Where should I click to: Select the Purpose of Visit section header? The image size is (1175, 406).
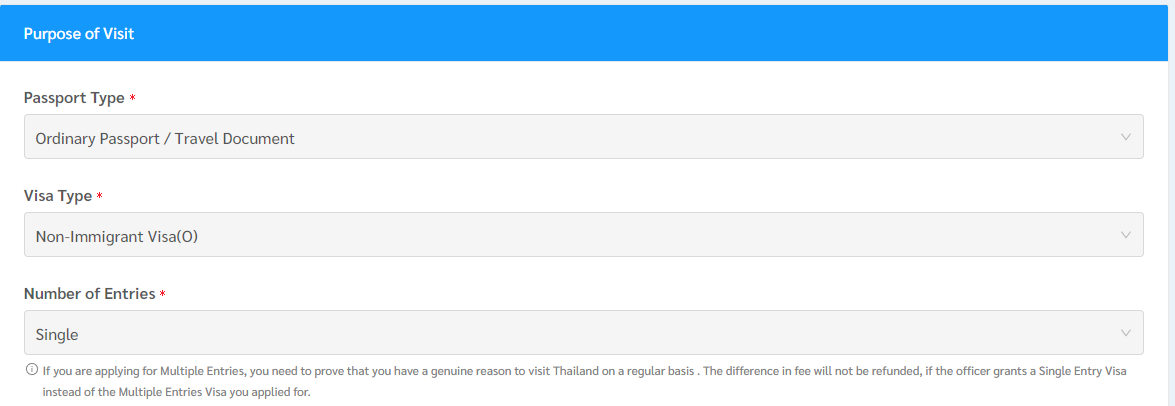pos(79,34)
